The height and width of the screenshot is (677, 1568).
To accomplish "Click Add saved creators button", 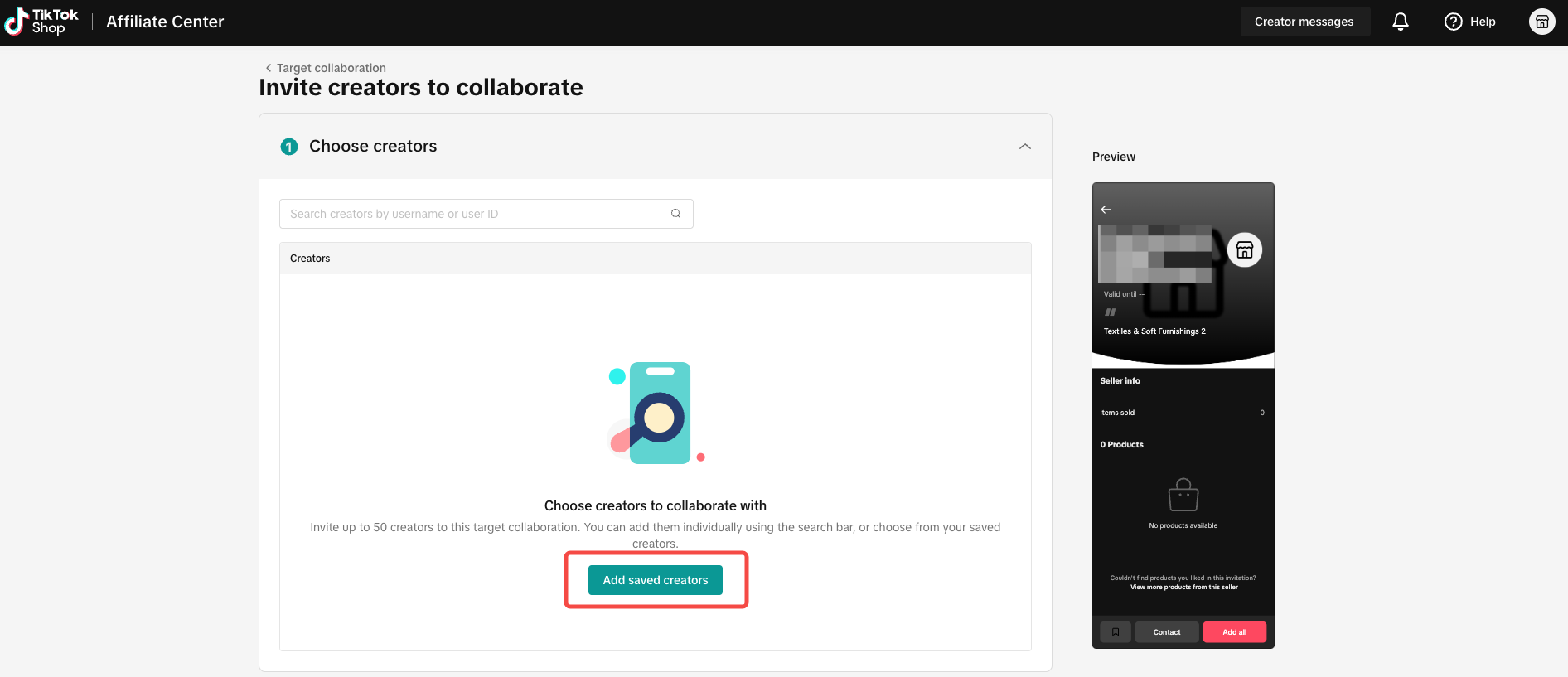I will pos(656,580).
